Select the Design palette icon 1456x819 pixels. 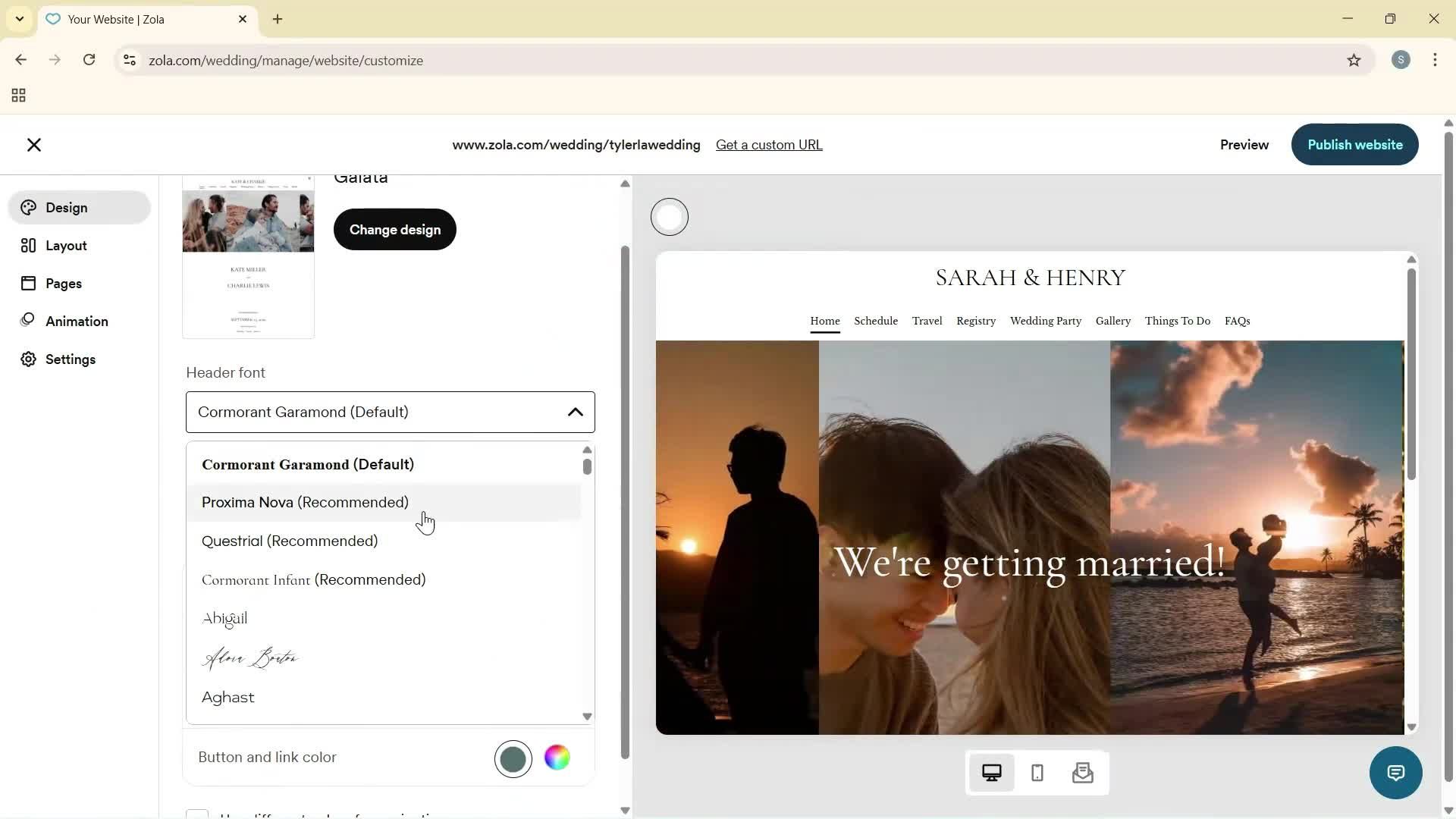click(28, 207)
